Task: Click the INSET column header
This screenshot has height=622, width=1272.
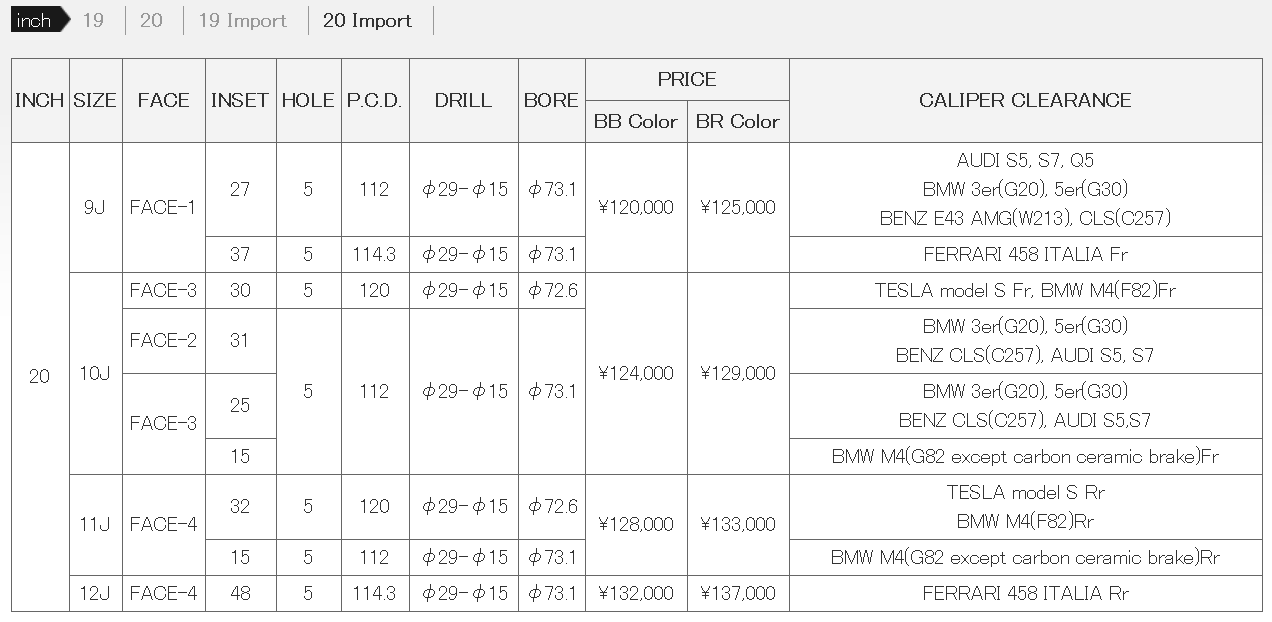Action: coord(240,100)
